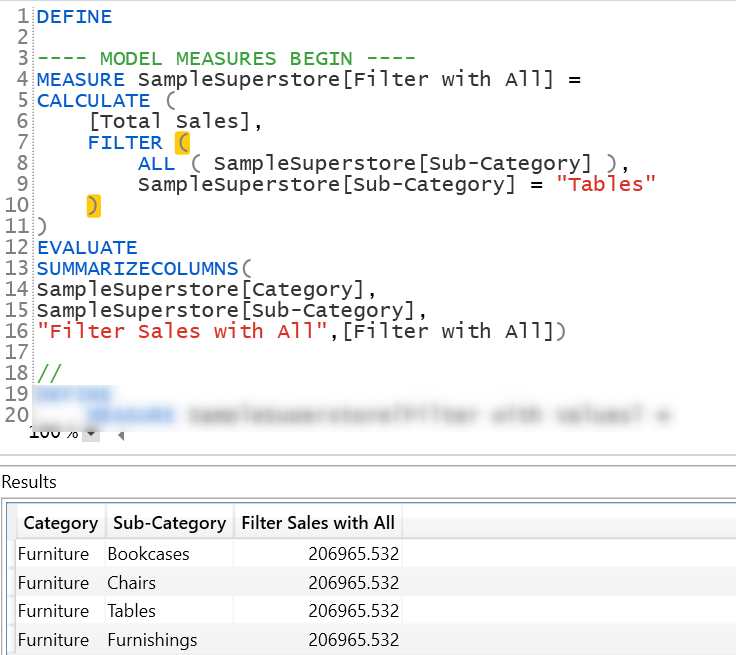Click the horizontal scrollbar left arrow
This screenshot has height=655, width=736.
point(122,435)
